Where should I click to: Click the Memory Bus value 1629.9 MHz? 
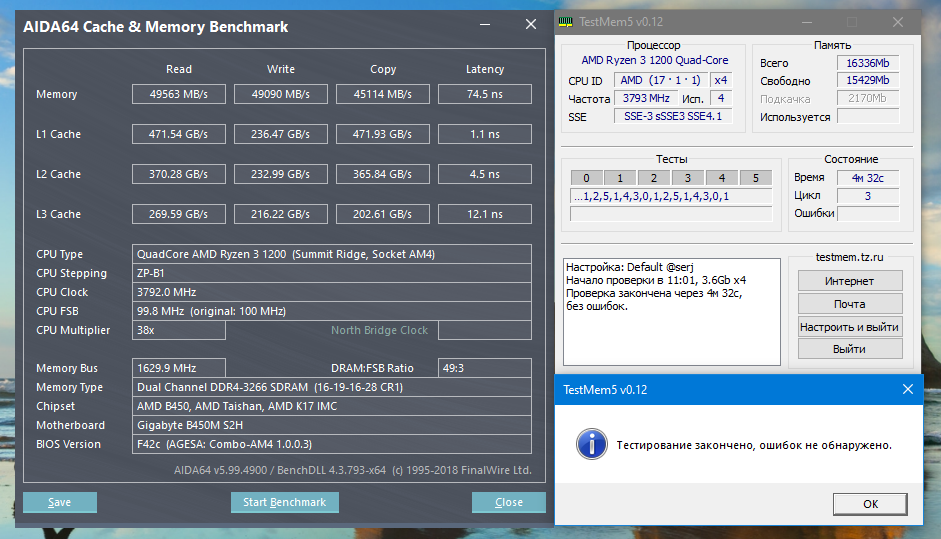[179, 368]
